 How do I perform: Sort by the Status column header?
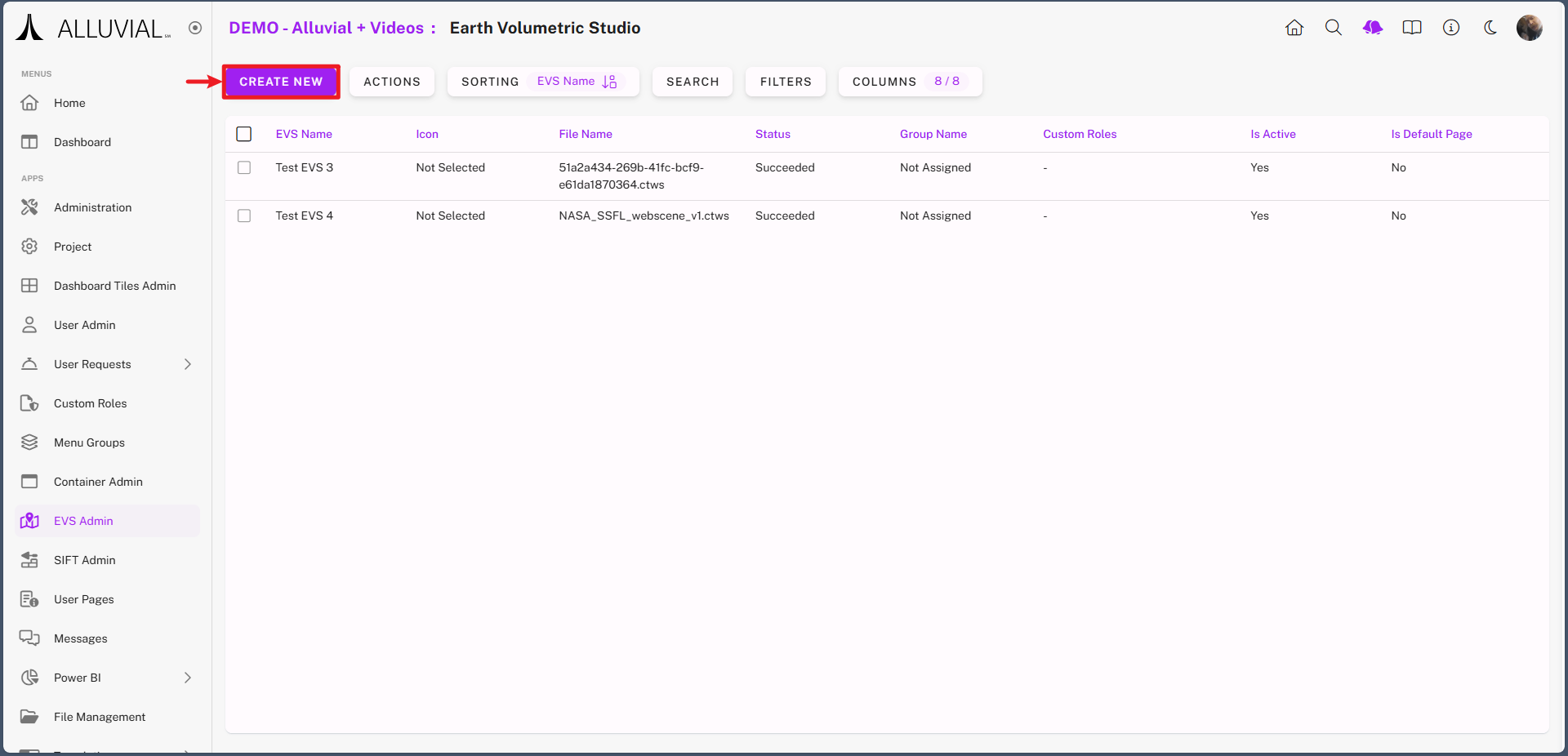pyautogui.click(x=773, y=134)
